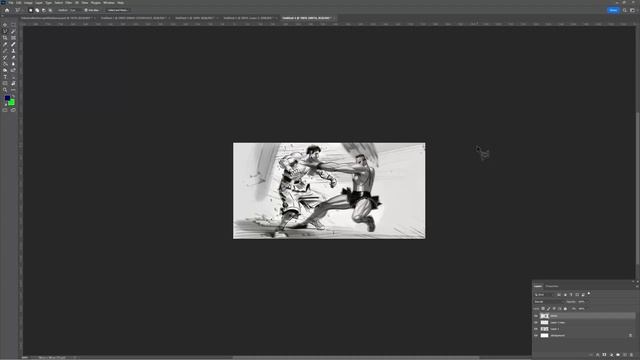
Task: Open the Help menu
Action: tap(120, 3)
